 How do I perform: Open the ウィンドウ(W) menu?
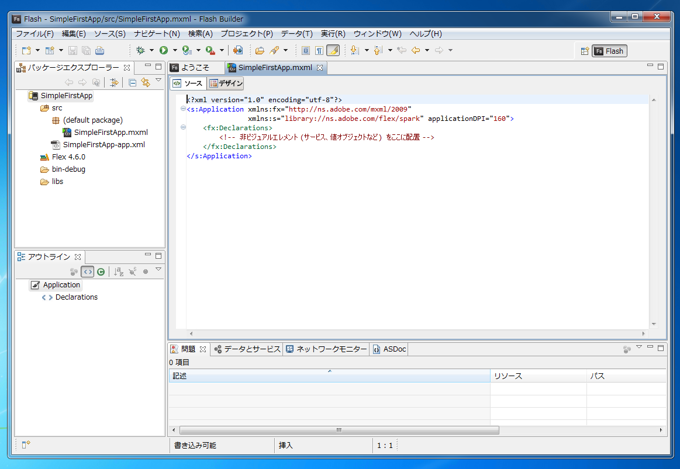coord(377,33)
